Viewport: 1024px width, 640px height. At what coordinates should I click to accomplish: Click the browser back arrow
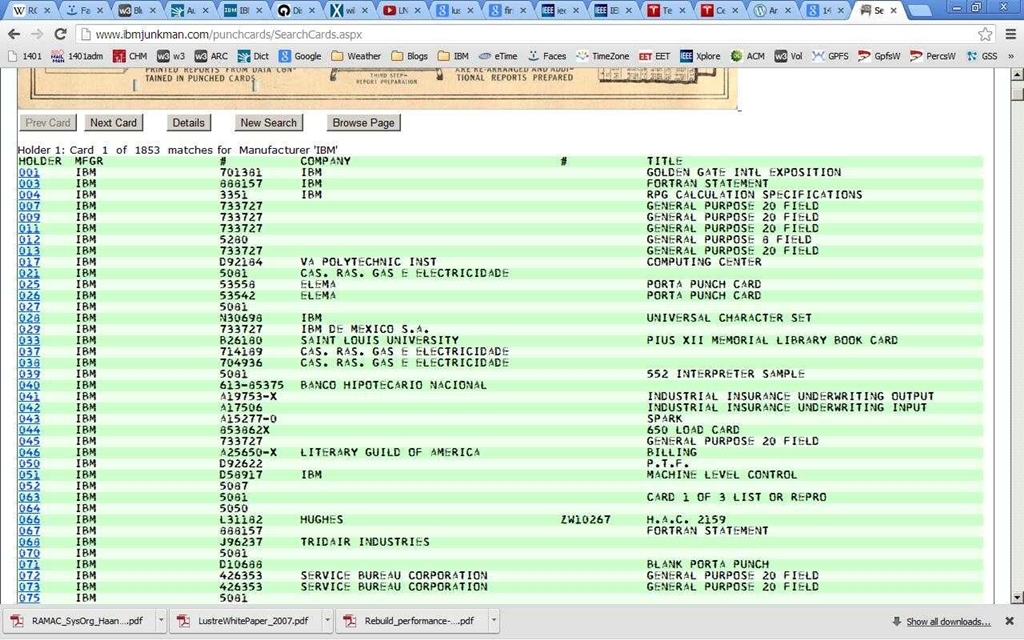click(x=14, y=33)
